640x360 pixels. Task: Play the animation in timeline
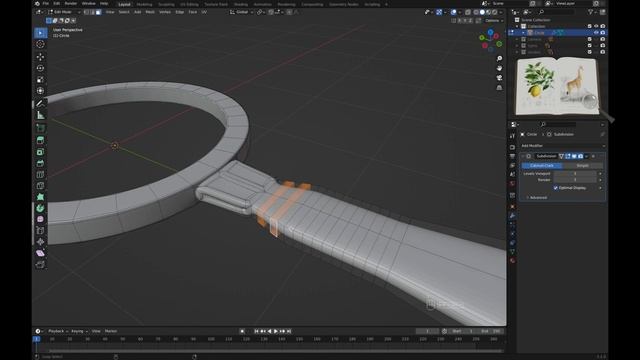pyautogui.click(x=276, y=331)
